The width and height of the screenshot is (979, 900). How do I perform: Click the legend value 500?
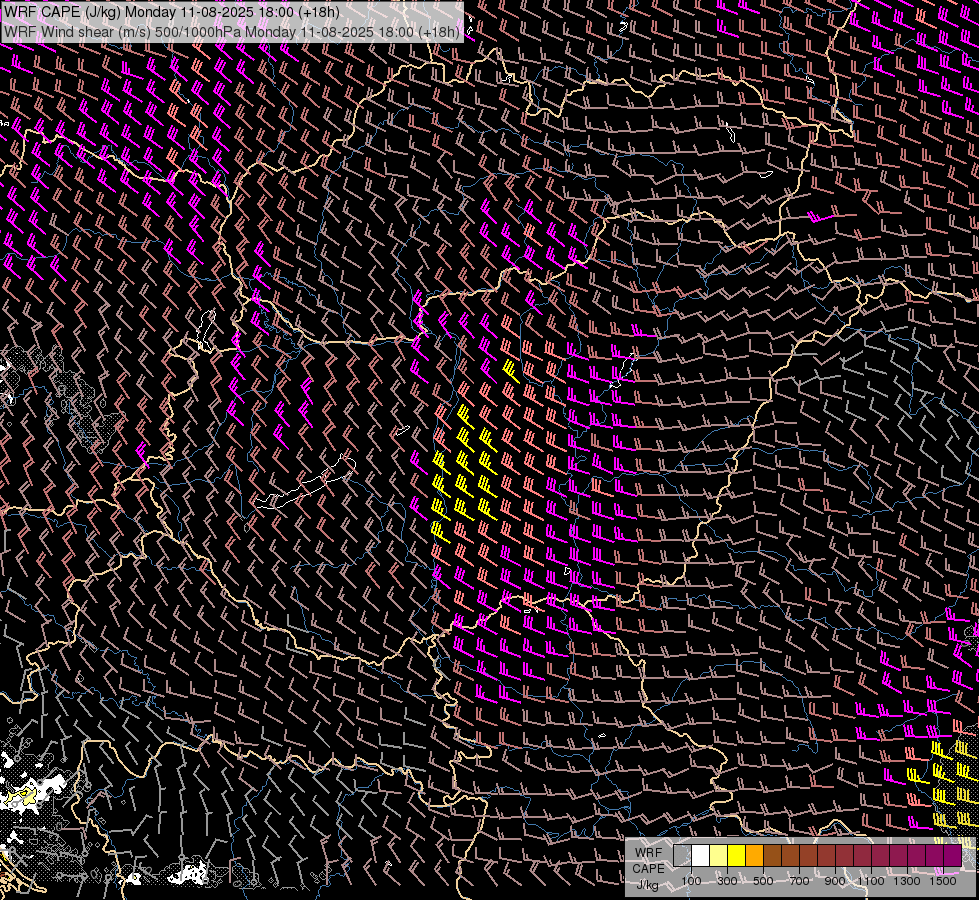(763, 881)
